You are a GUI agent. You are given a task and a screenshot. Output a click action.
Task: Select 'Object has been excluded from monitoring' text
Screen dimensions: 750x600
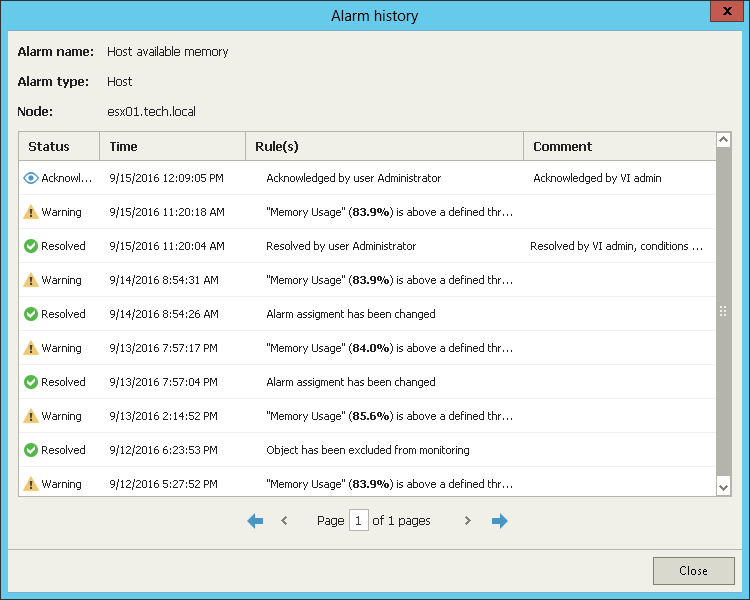coord(368,450)
